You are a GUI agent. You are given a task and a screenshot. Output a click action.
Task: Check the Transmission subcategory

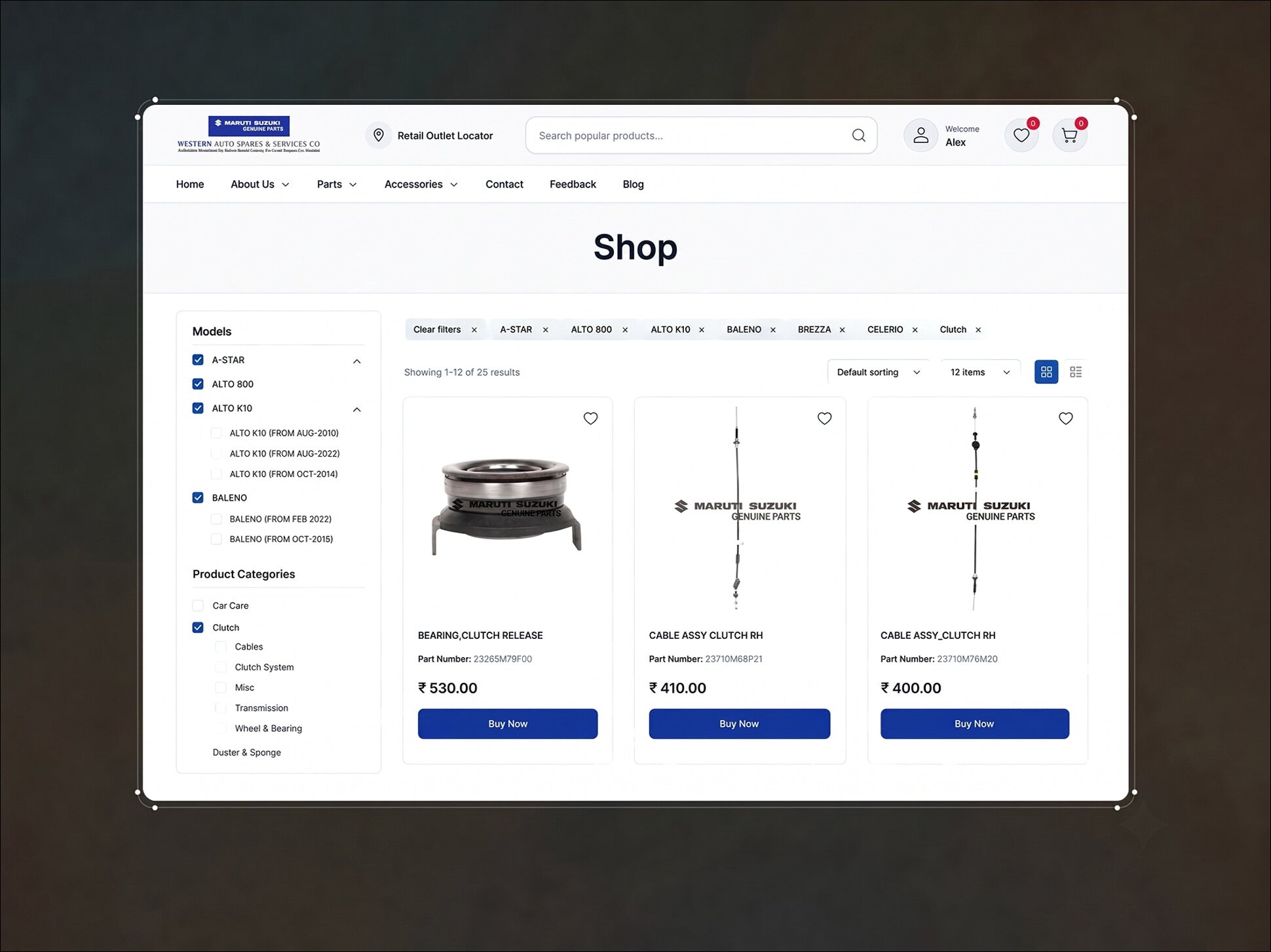tap(221, 708)
